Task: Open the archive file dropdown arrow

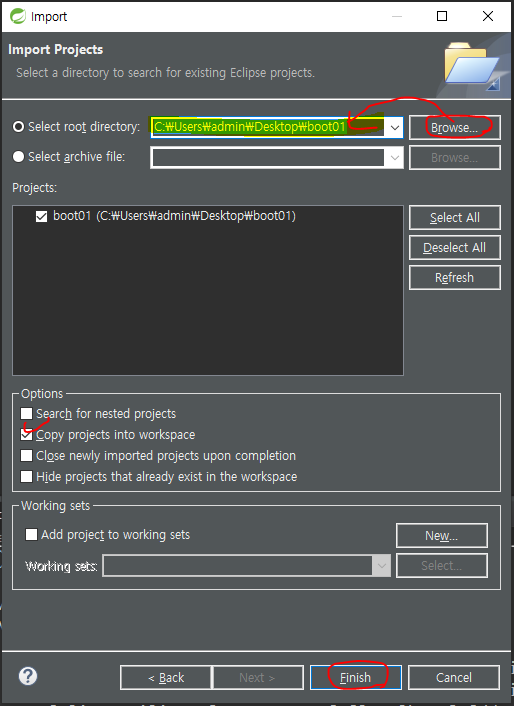Action: (x=395, y=158)
